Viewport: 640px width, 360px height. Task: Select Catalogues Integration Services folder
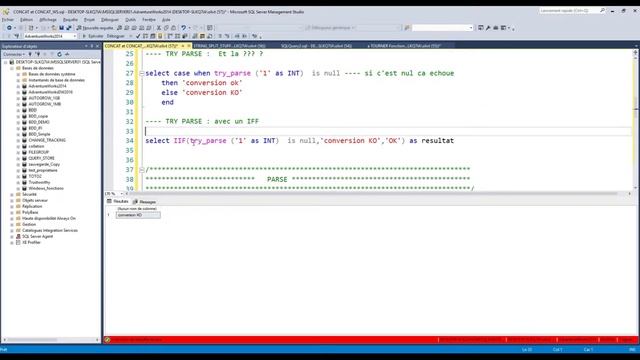pyautogui.click(x=50, y=230)
